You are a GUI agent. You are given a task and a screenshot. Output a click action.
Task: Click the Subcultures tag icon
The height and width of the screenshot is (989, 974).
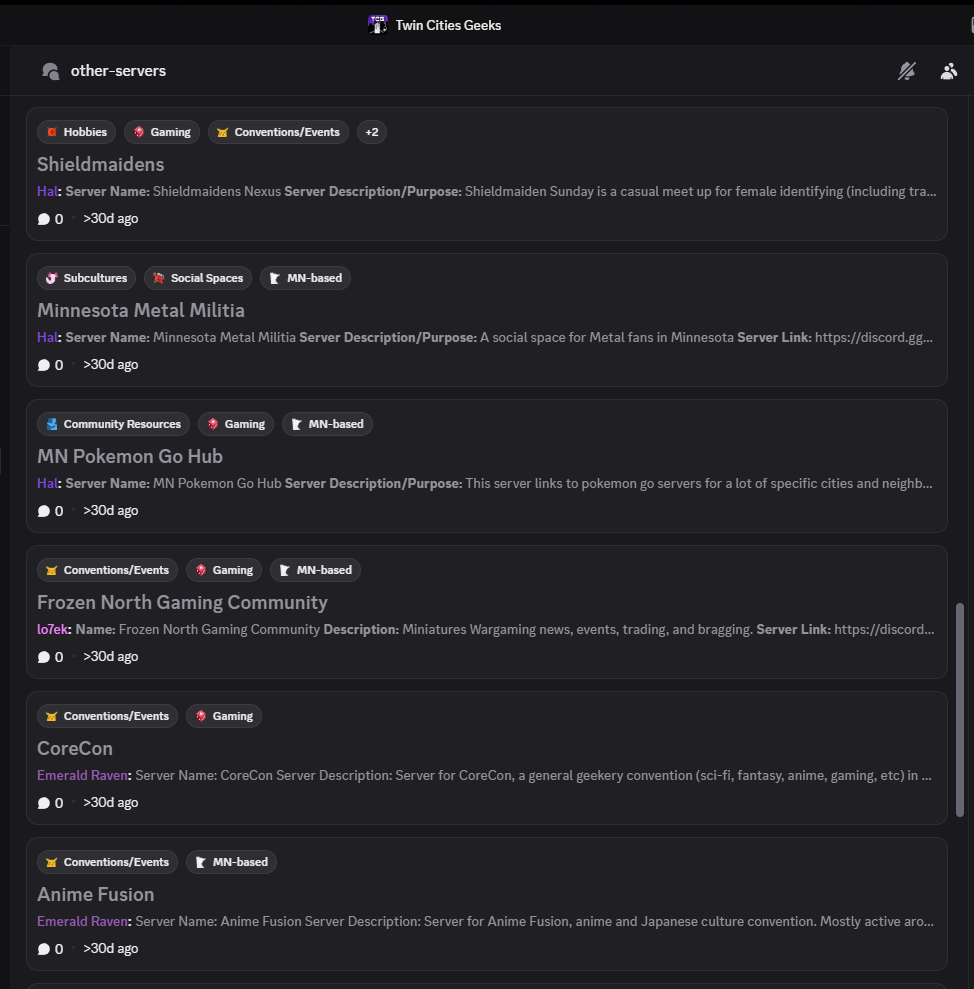click(x=51, y=278)
